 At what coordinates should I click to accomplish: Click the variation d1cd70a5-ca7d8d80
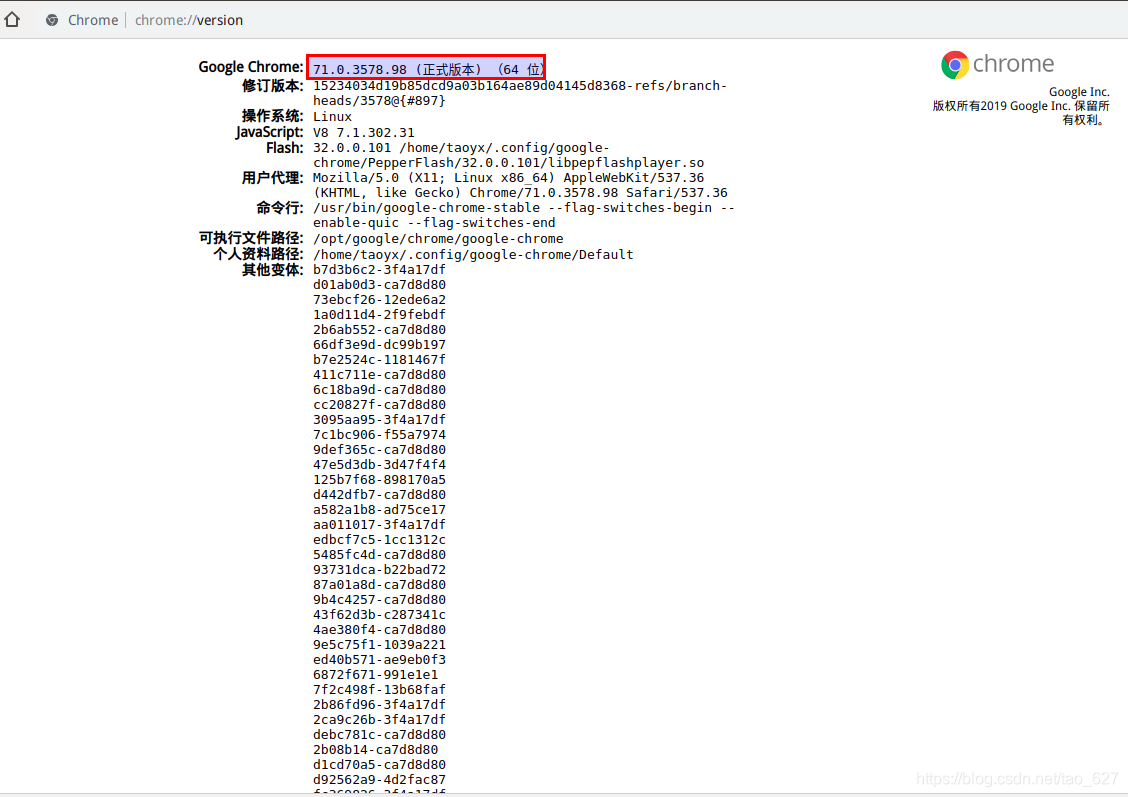(x=379, y=765)
